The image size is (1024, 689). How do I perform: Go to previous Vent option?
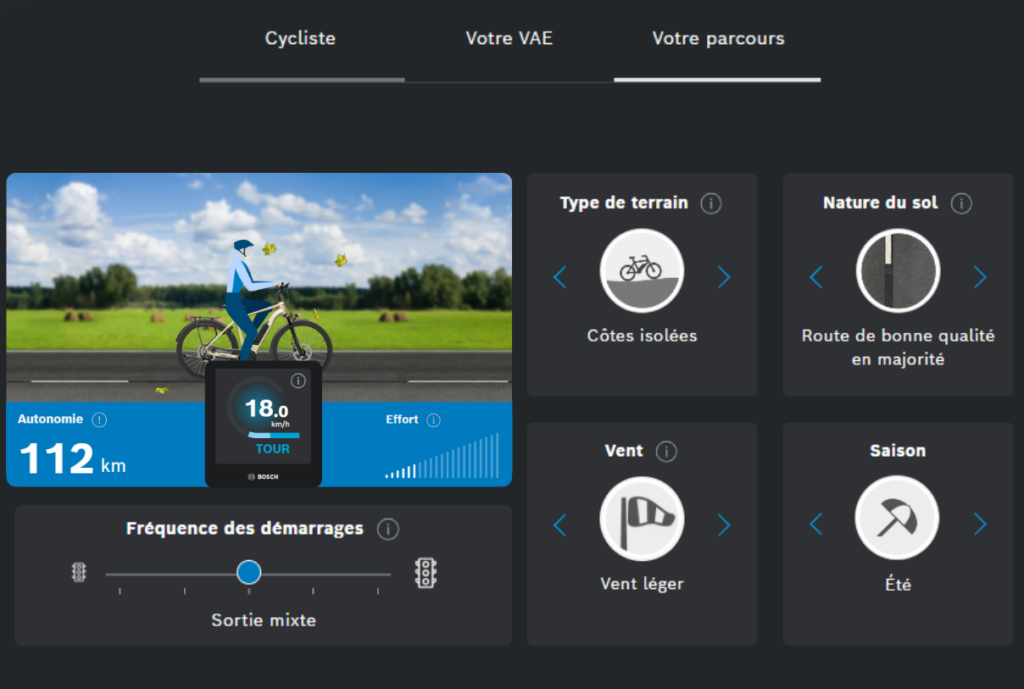(x=560, y=524)
